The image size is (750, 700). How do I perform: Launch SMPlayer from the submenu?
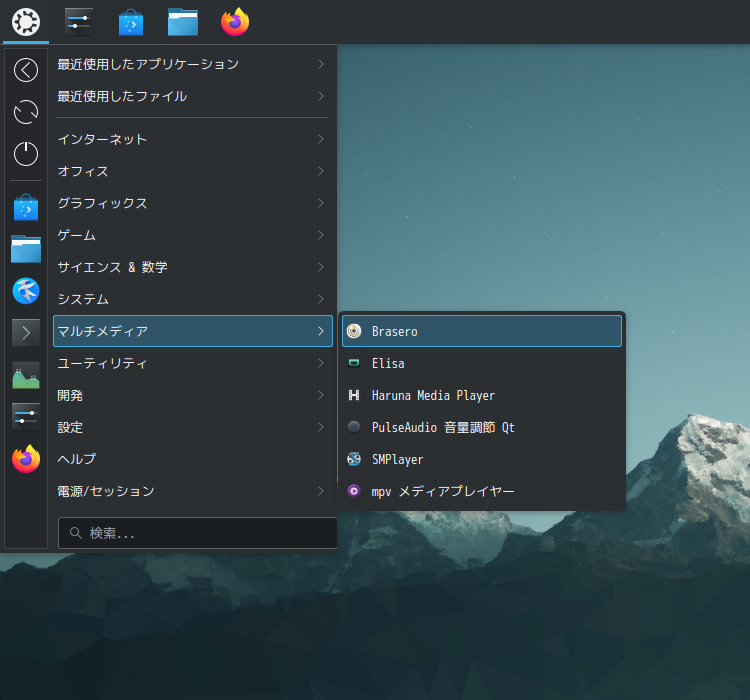(482, 459)
